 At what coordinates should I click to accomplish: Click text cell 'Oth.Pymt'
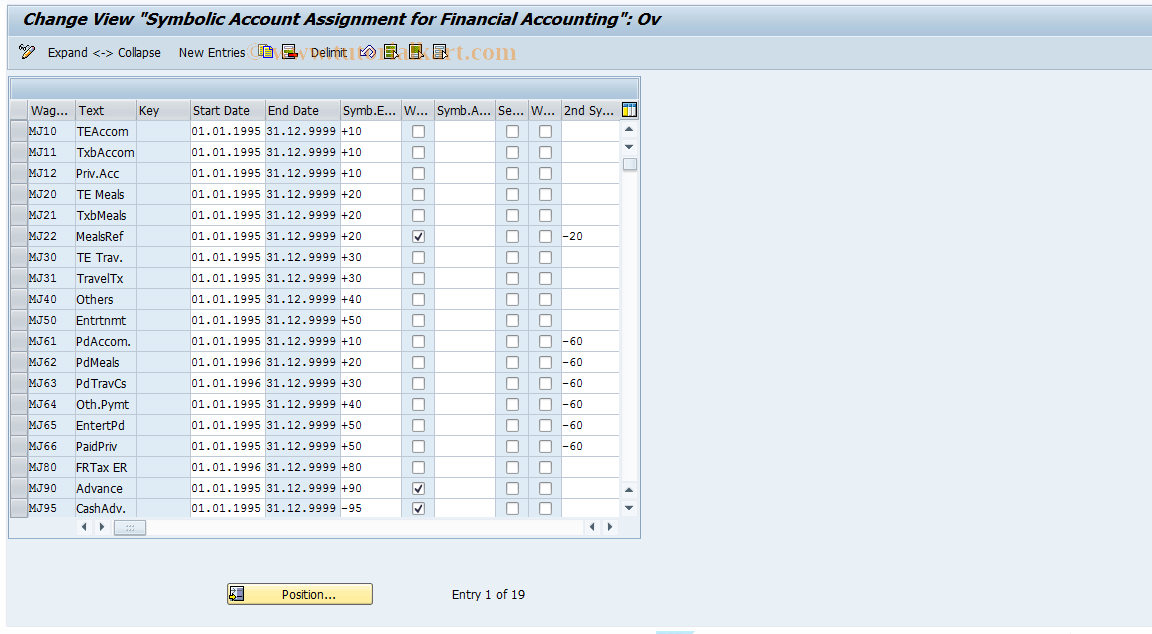[106, 405]
